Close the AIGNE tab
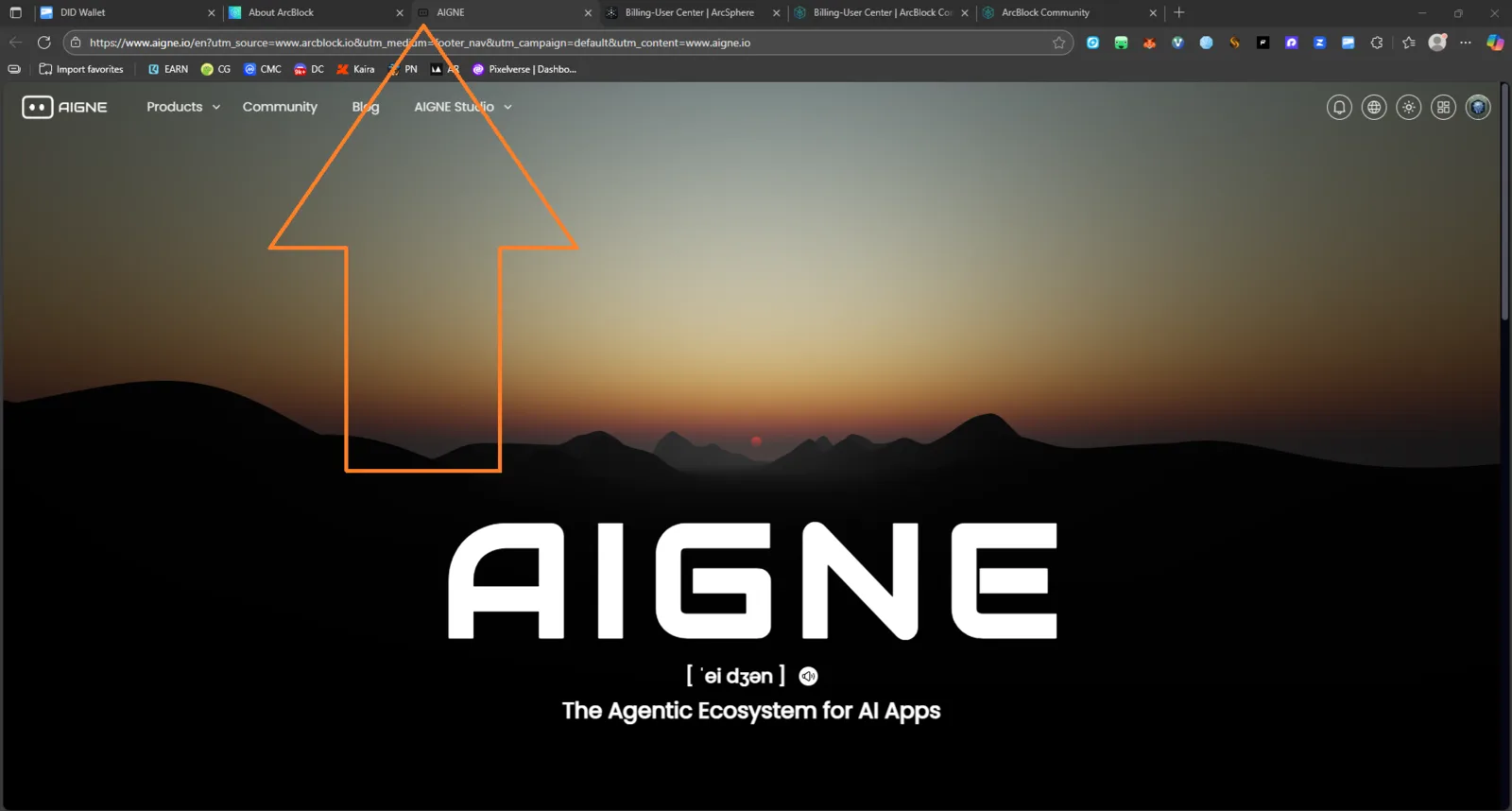 pyautogui.click(x=588, y=13)
